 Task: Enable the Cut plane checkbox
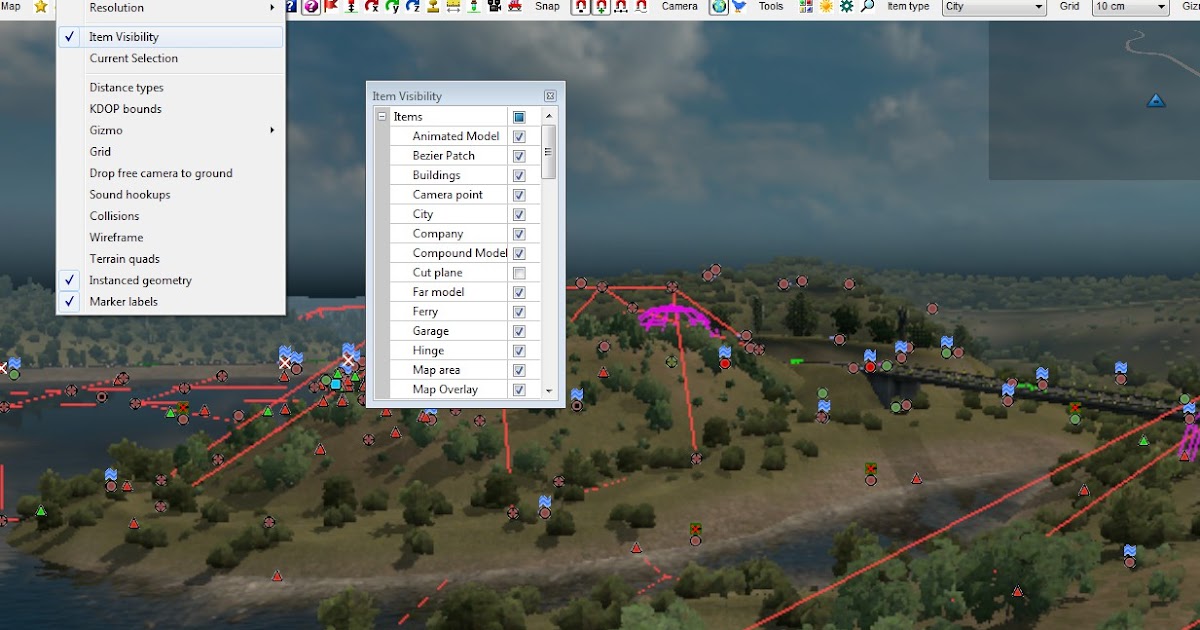[x=519, y=272]
